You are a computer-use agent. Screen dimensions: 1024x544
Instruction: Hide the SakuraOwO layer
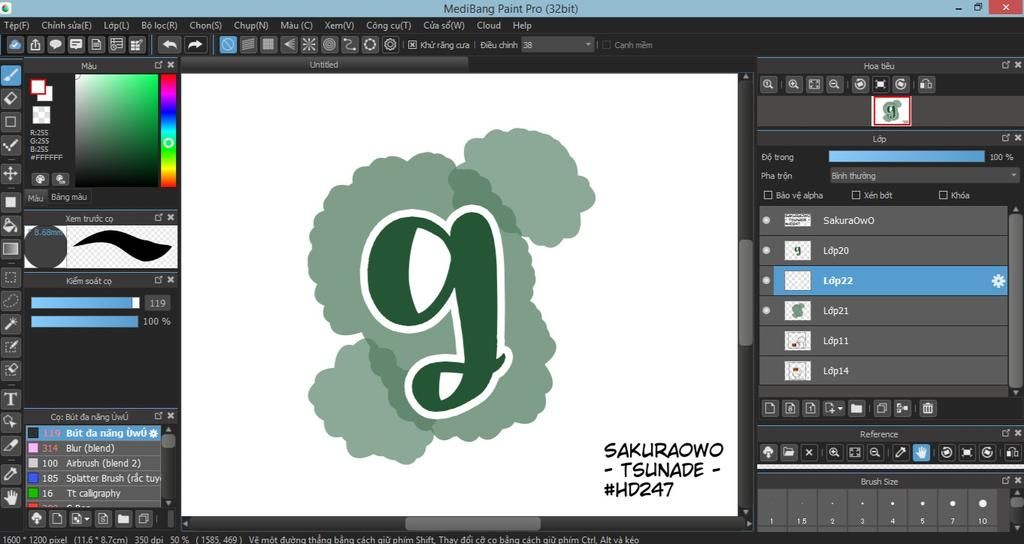pos(767,220)
